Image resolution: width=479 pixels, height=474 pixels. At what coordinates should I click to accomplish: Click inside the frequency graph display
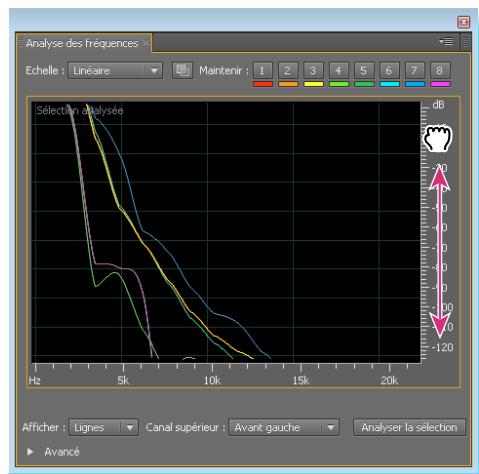226,232
